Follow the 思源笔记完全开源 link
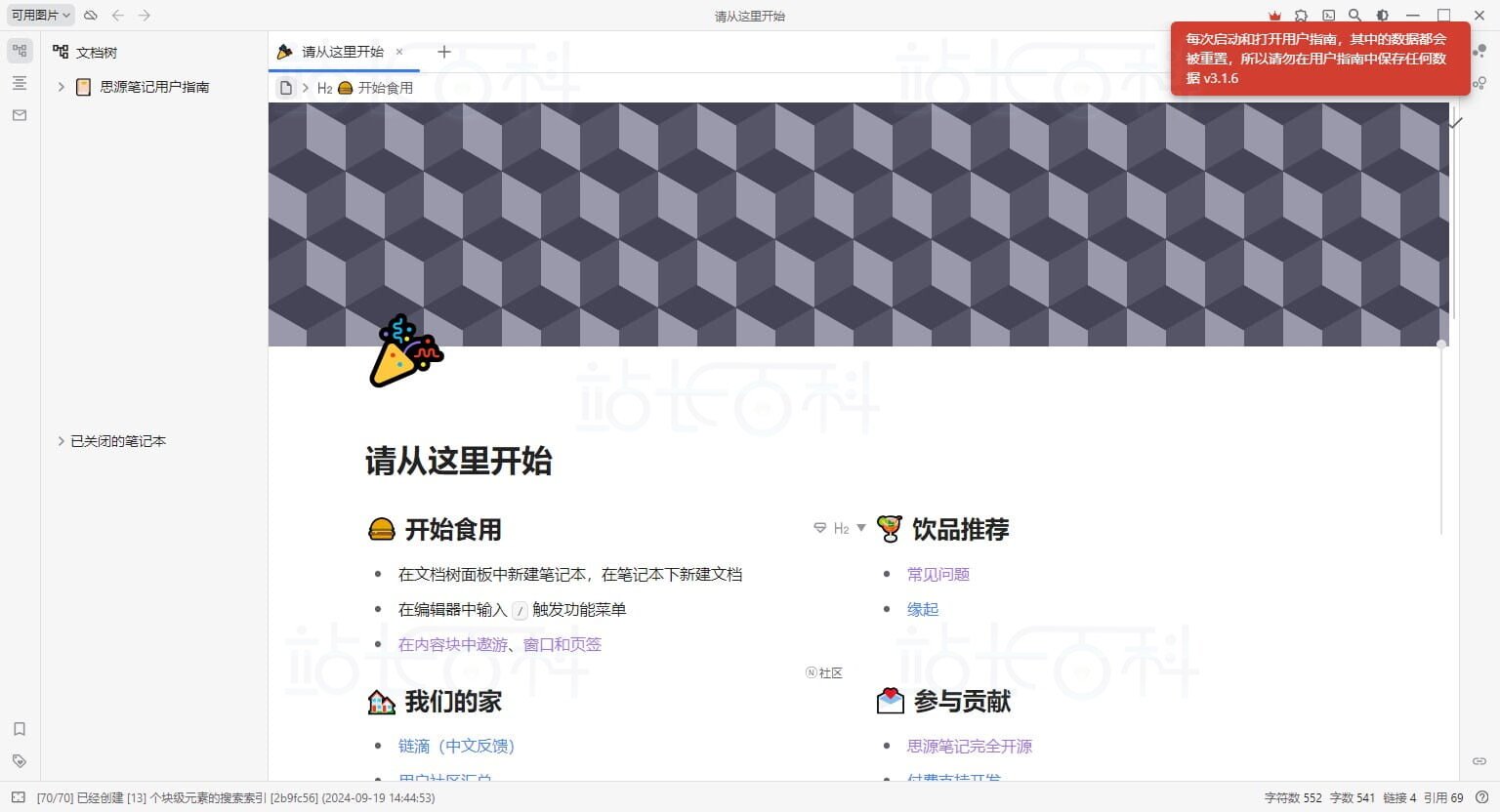The width and height of the screenshot is (1500, 812). [968, 746]
